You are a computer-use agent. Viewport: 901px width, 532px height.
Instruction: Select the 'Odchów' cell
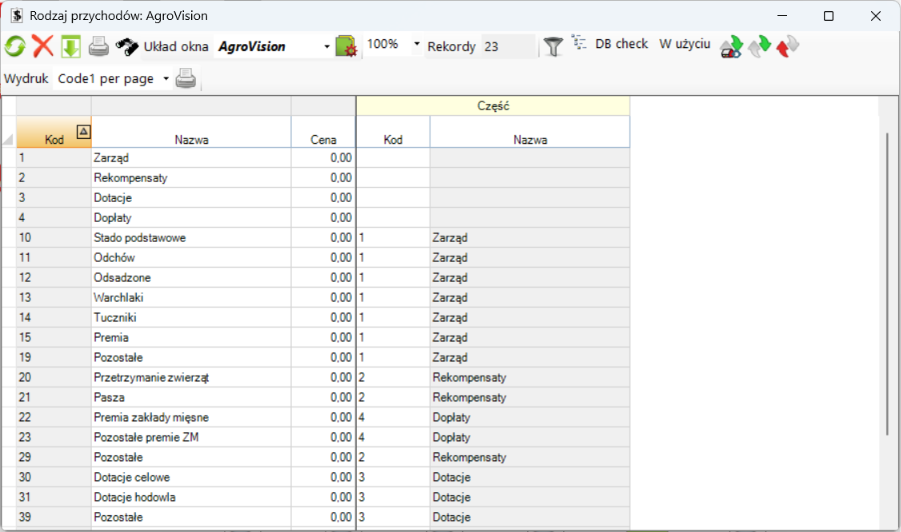(191, 257)
